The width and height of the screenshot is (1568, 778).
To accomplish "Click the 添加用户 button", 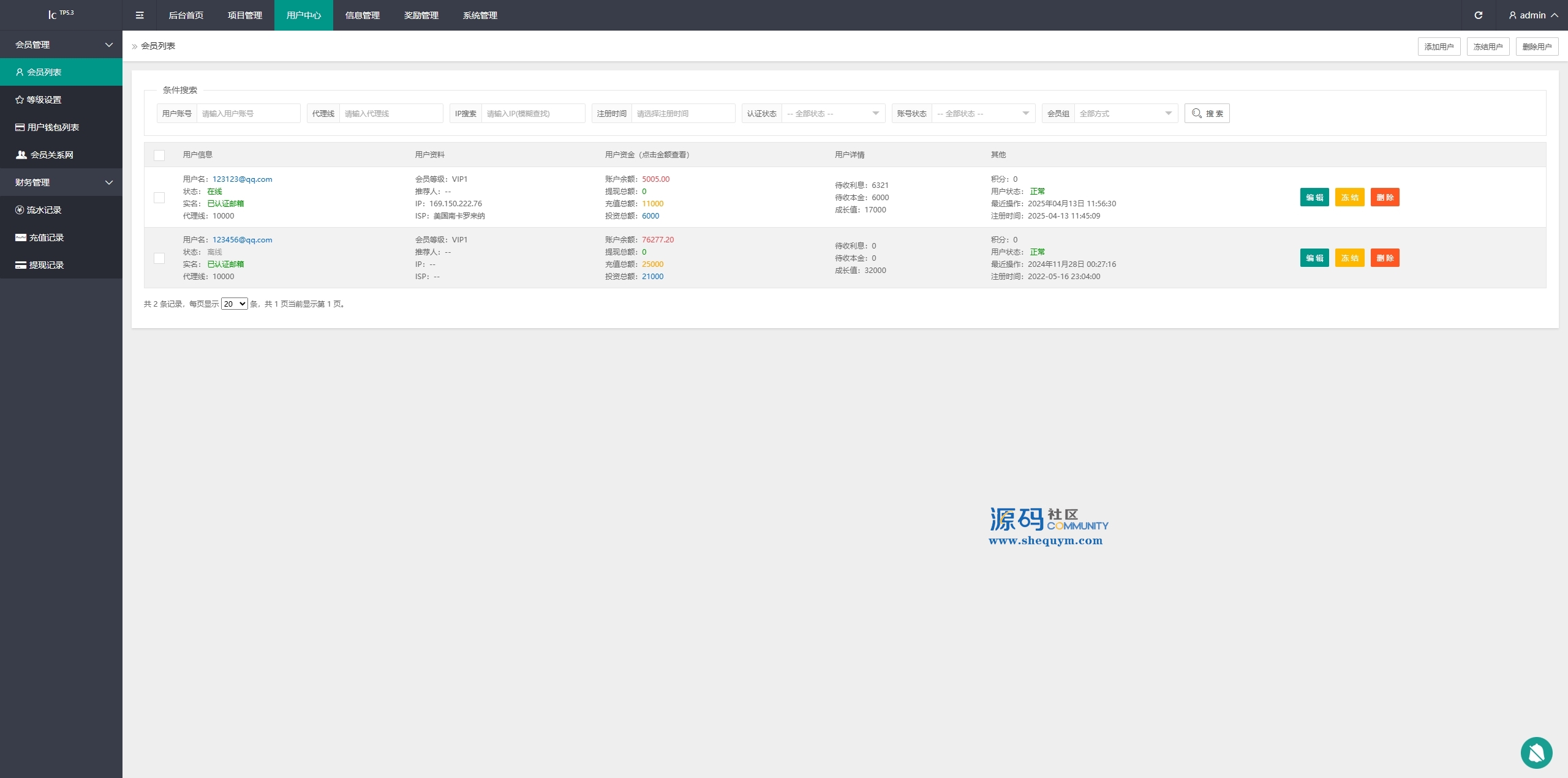I will point(1439,47).
